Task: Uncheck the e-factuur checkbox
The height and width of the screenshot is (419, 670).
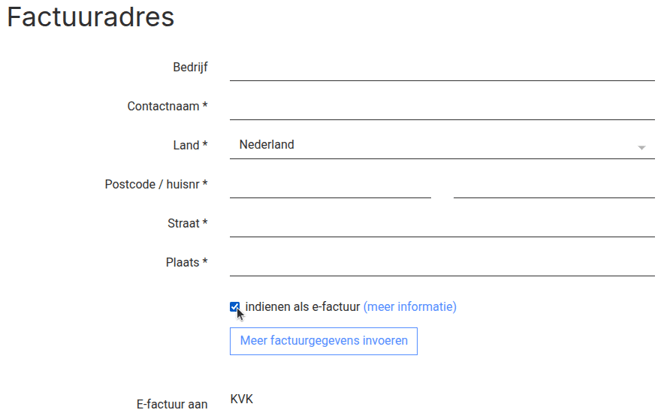Action: (235, 307)
